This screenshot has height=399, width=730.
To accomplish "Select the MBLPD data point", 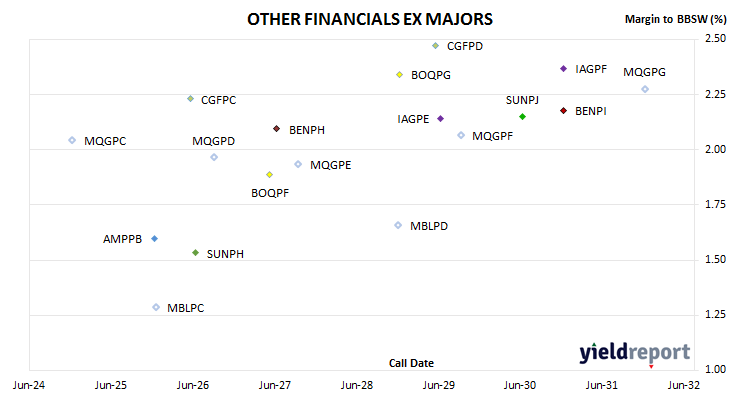I will [x=398, y=225].
